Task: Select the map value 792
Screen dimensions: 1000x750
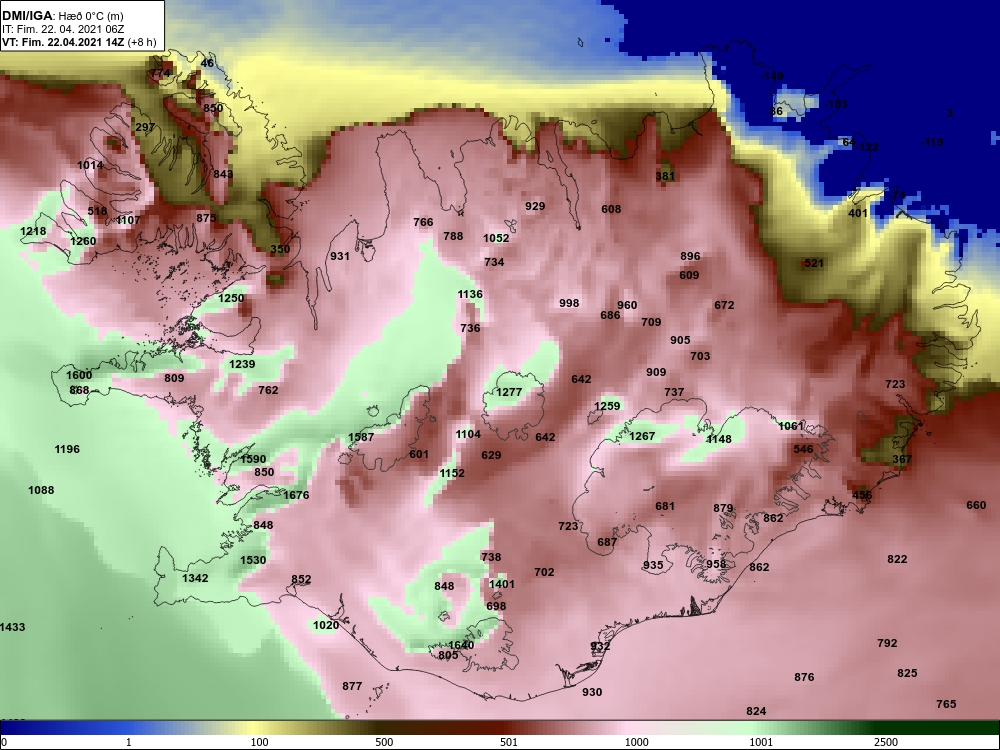Action: coord(887,643)
